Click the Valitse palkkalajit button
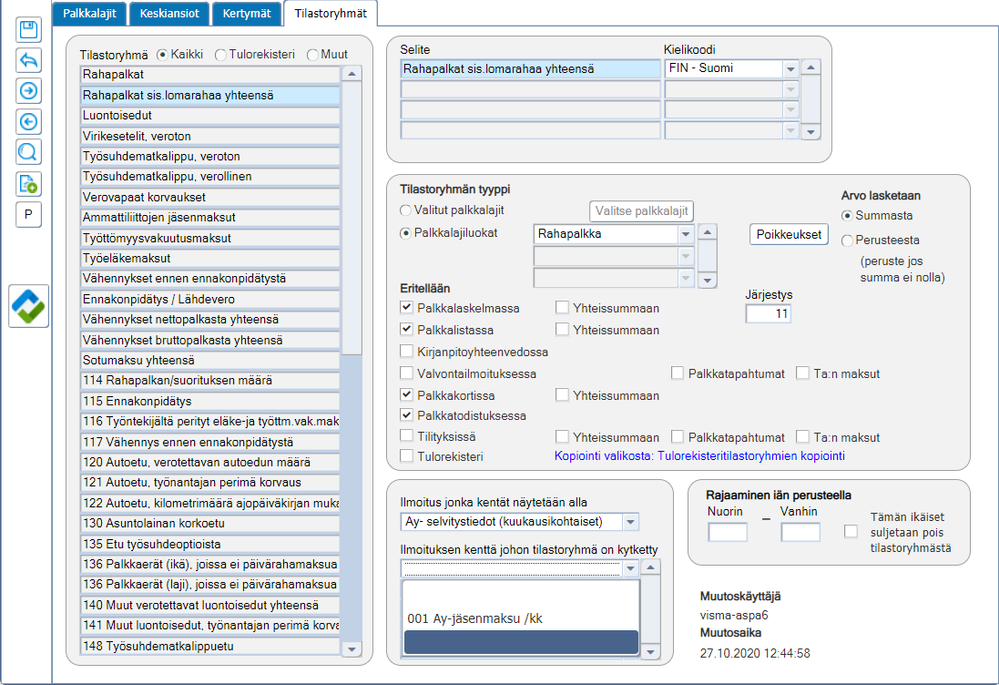This screenshot has height=685, width=999. pos(642,211)
